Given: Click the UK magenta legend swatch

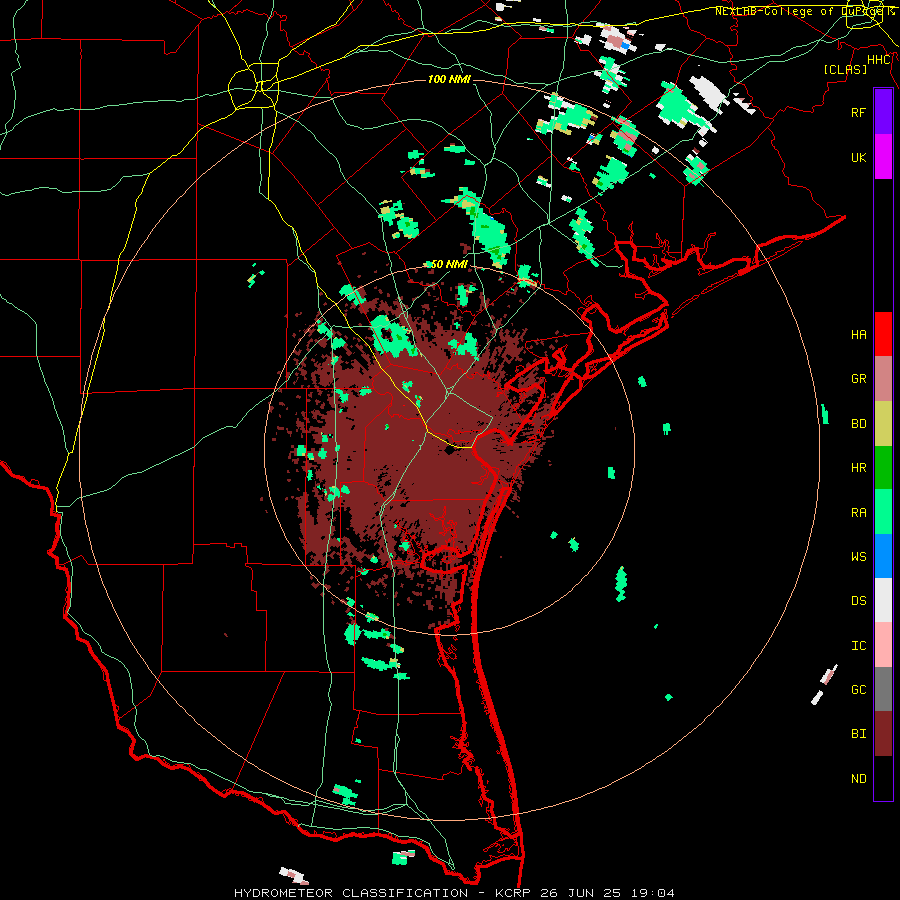Looking at the screenshot, I should (883, 157).
